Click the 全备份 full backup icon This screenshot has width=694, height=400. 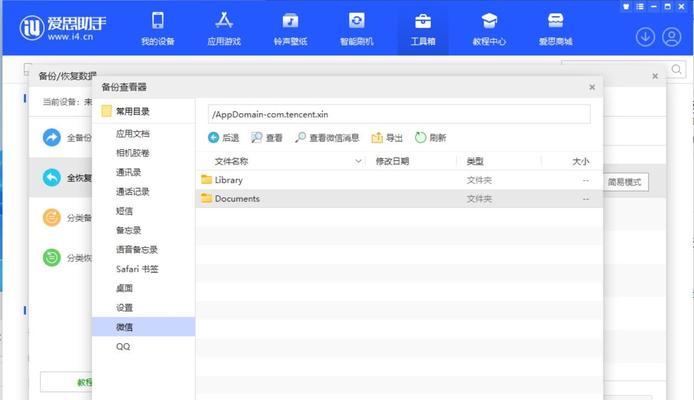click(x=52, y=137)
